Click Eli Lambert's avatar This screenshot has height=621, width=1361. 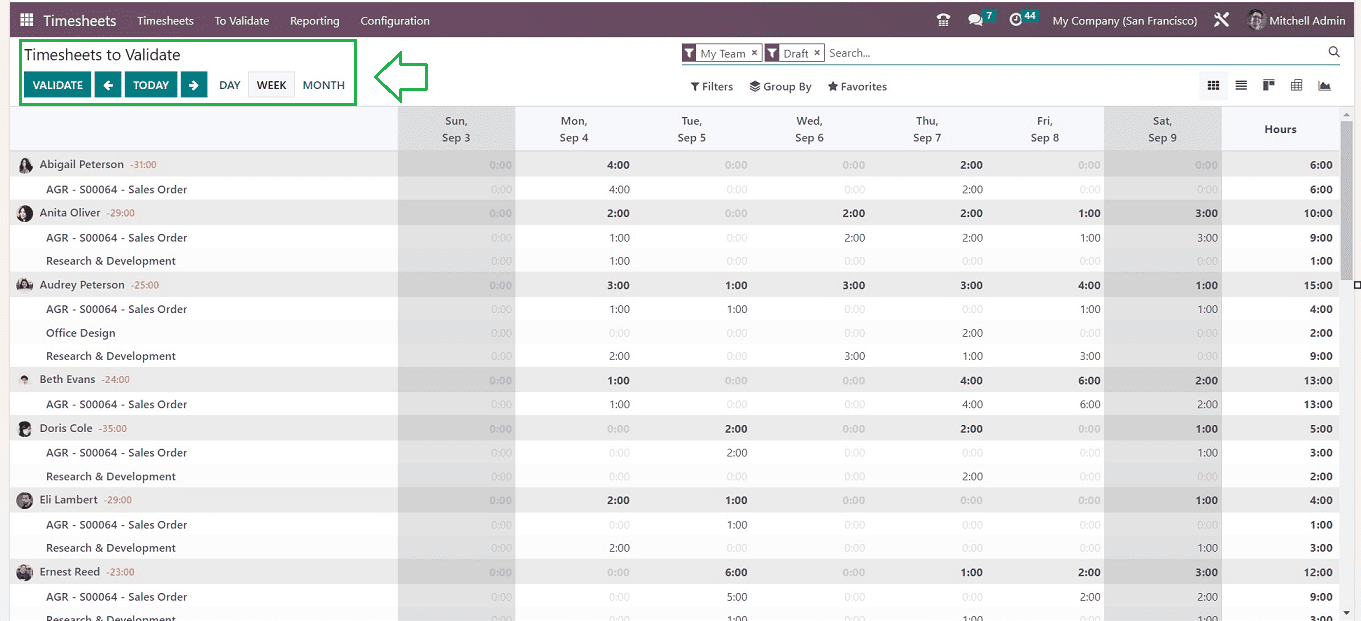[25, 500]
